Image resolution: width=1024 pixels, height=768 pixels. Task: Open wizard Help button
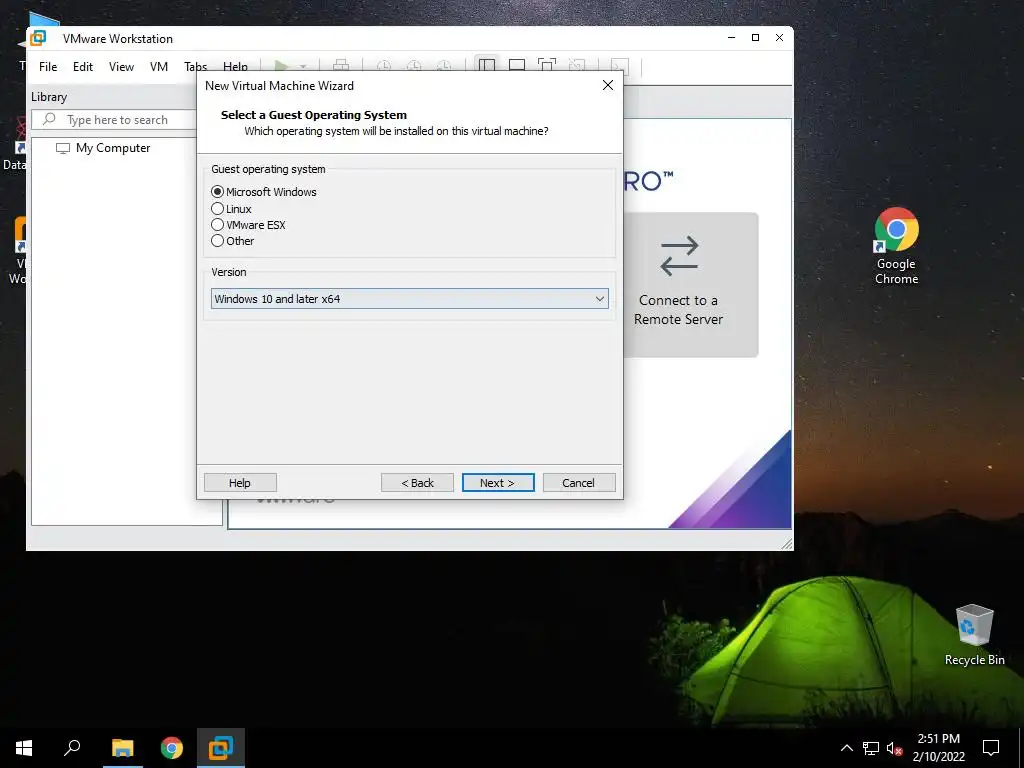click(240, 483)
